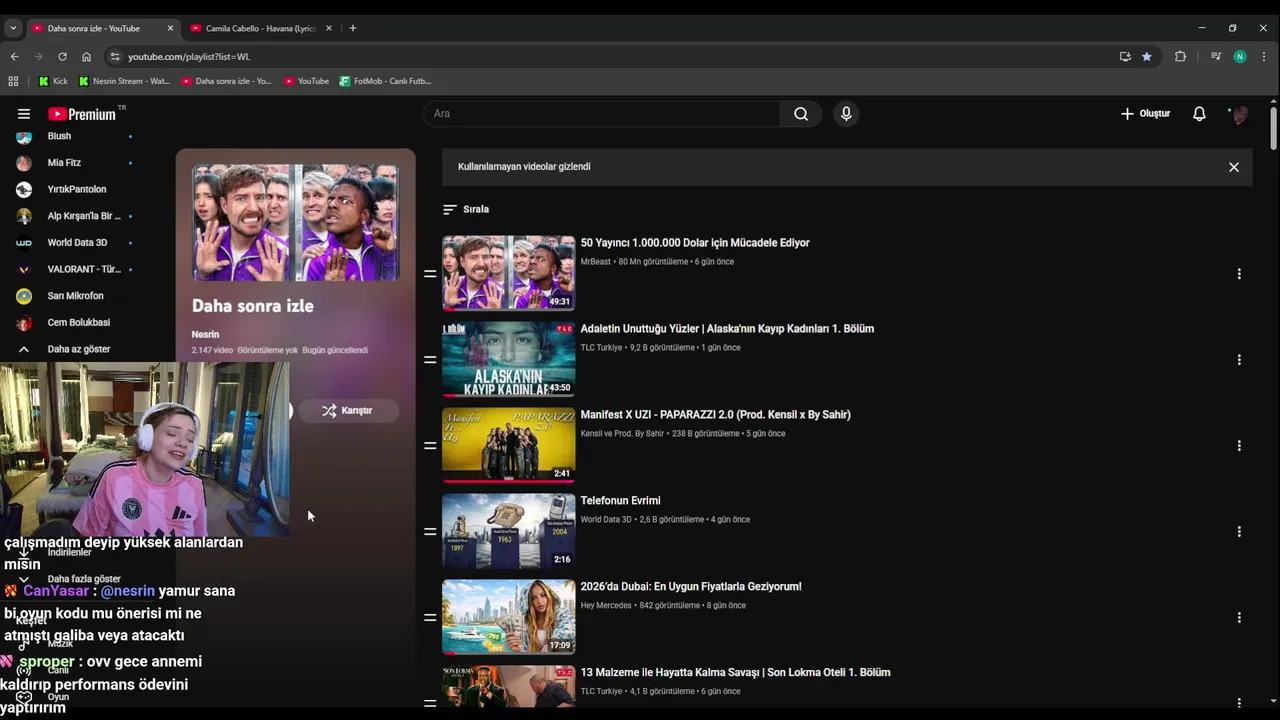Open options for MrBeast 50 Yayıncı video
This screenshot has width=1280, height=720.
1239,274
